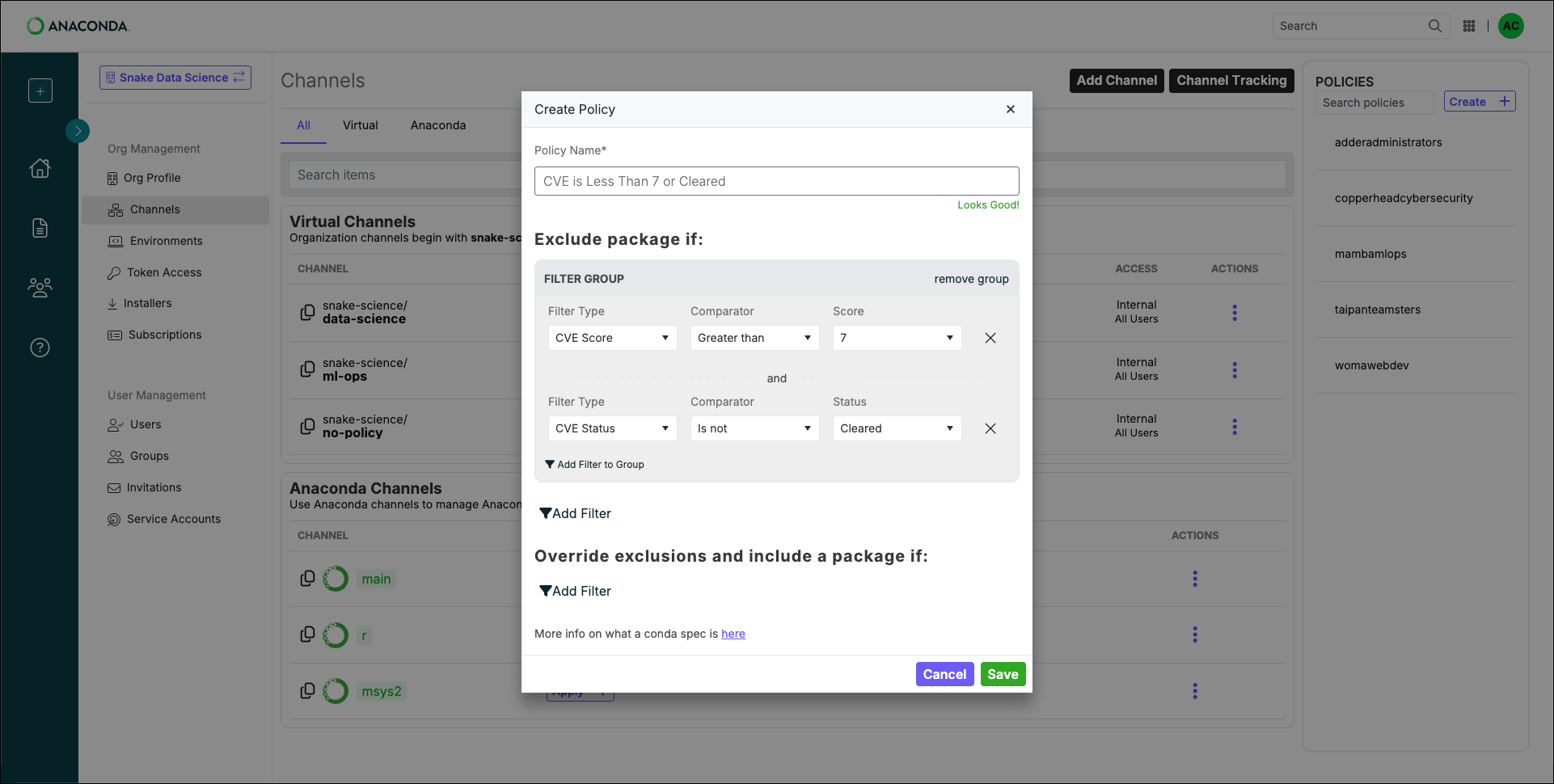The width and height of the screenshot is (1554, 784).
Task: Open the Greater than comparator dropdown
Action: pos(754,338)
